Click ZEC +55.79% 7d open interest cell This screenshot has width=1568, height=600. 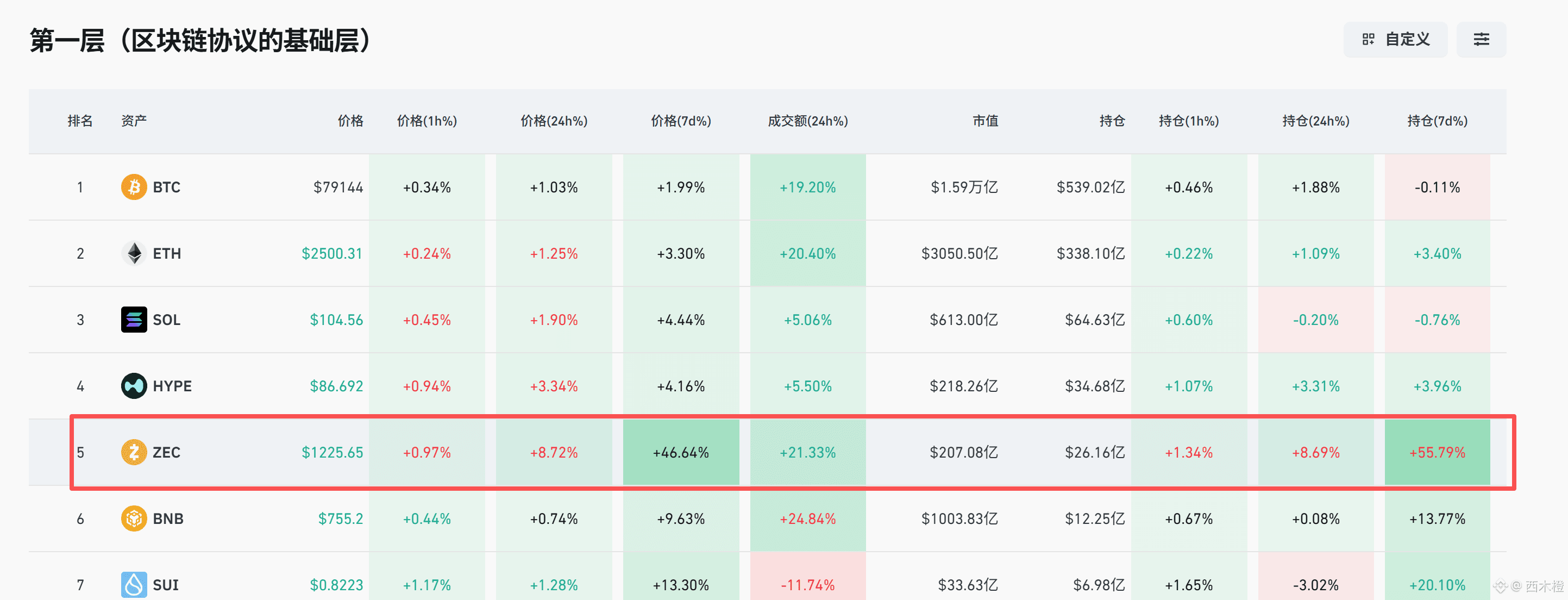1437,453
